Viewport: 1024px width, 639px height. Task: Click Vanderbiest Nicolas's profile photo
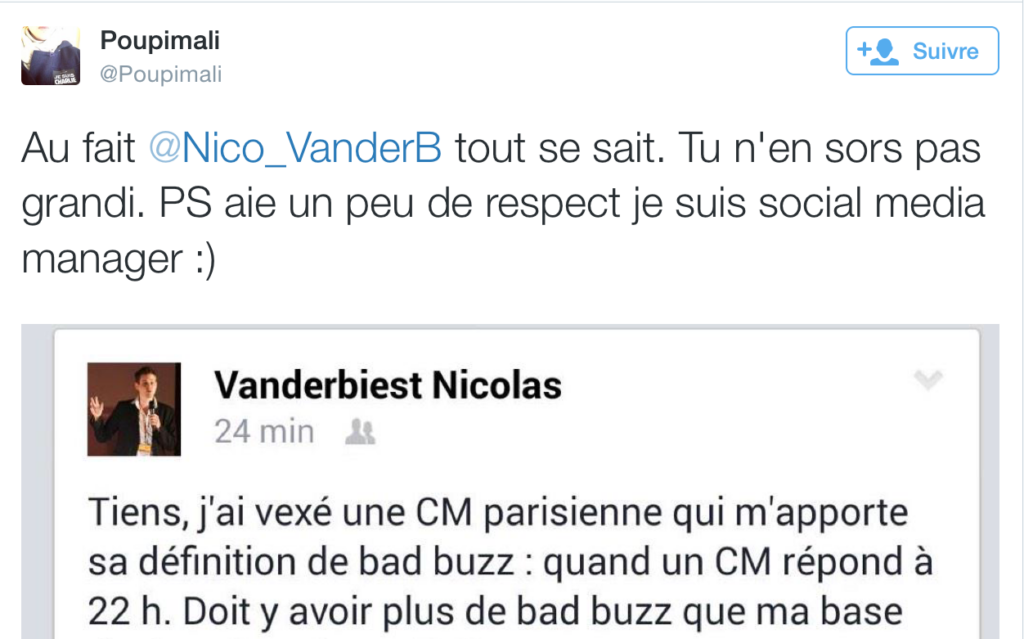tap(134, 409)
